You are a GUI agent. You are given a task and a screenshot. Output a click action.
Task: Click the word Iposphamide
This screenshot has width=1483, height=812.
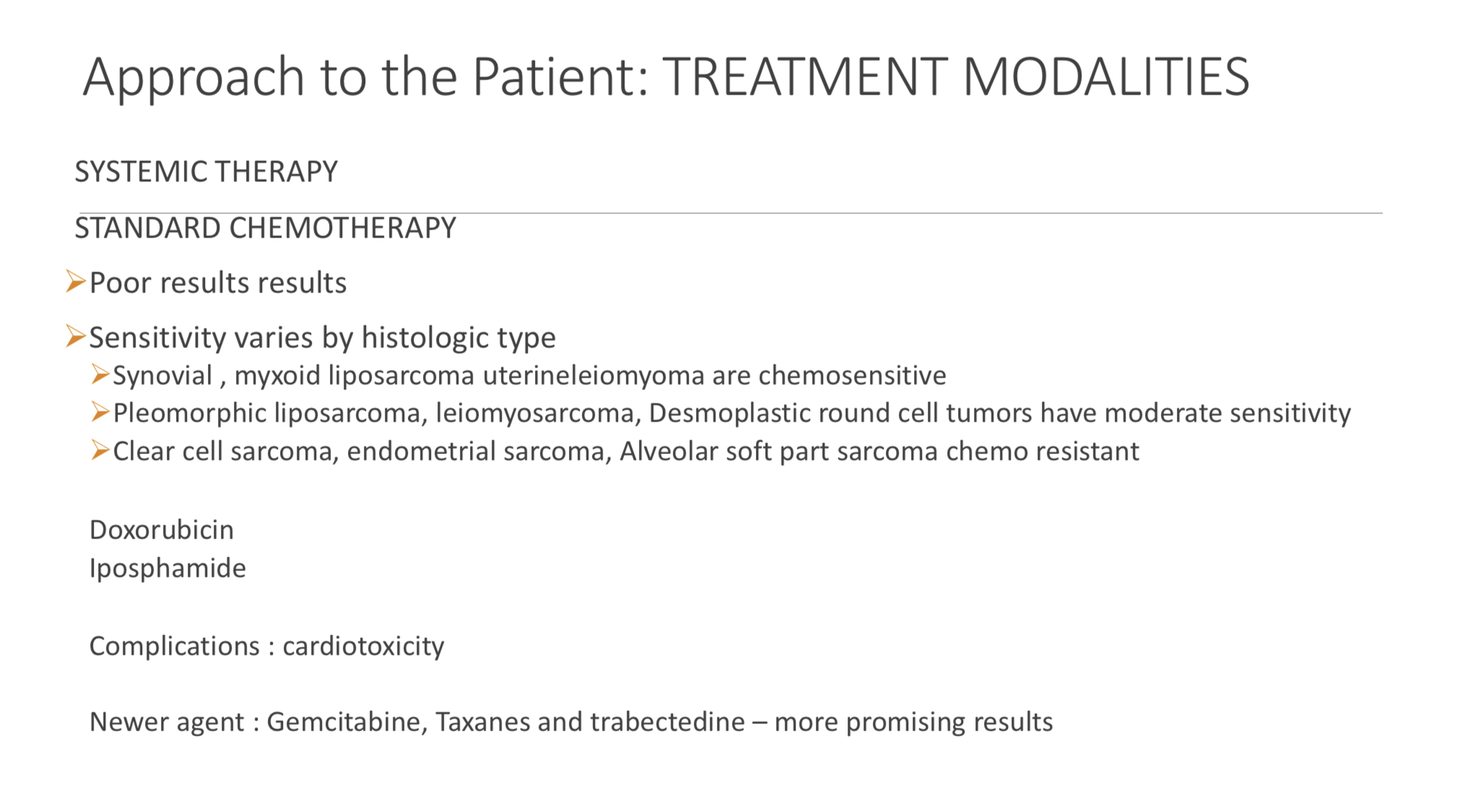[168, 568]
